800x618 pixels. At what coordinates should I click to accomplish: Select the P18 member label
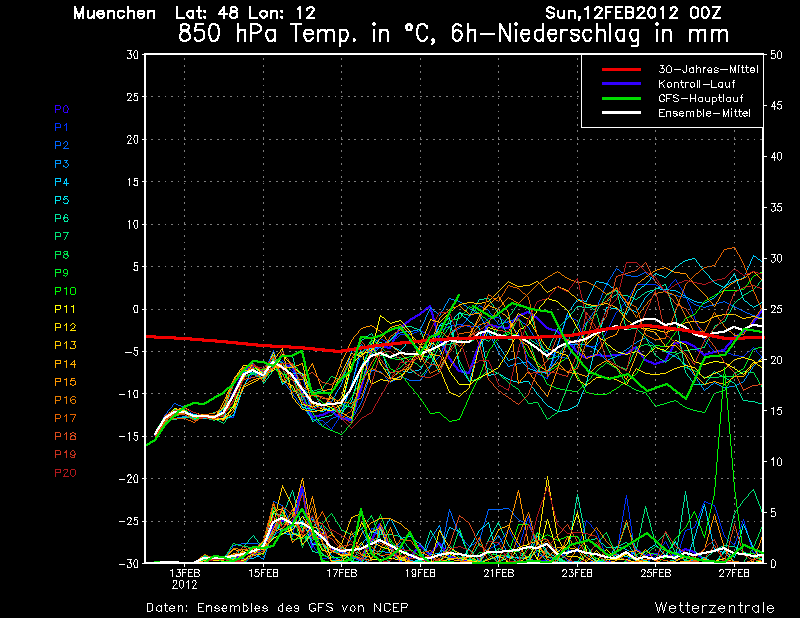[65, 436]
